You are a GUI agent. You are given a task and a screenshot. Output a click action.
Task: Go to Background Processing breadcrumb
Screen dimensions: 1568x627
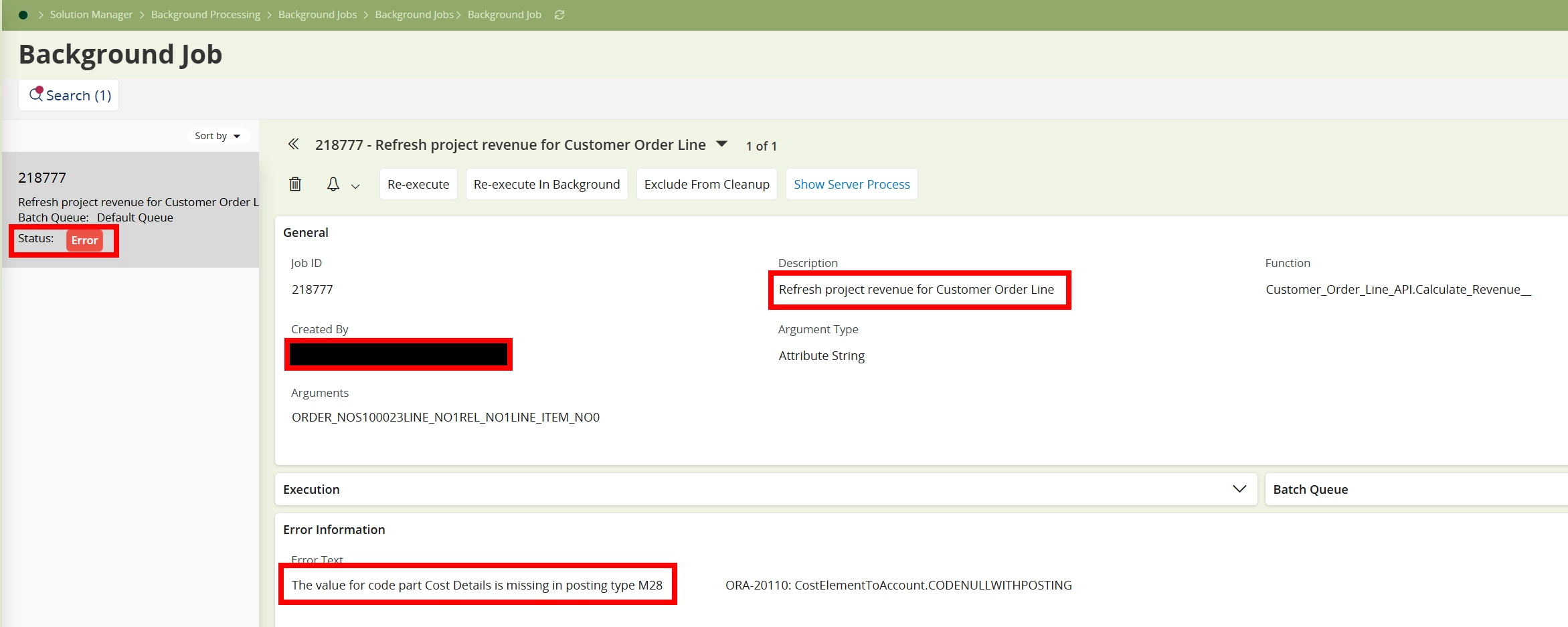pyautogui.click(x=205, y=15)
